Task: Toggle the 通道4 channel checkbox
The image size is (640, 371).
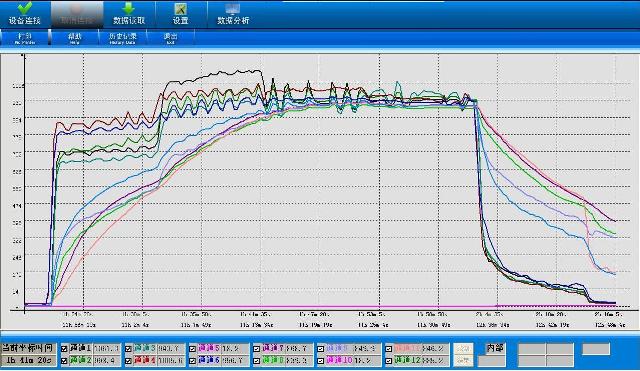Action: (x=128, y=361)
